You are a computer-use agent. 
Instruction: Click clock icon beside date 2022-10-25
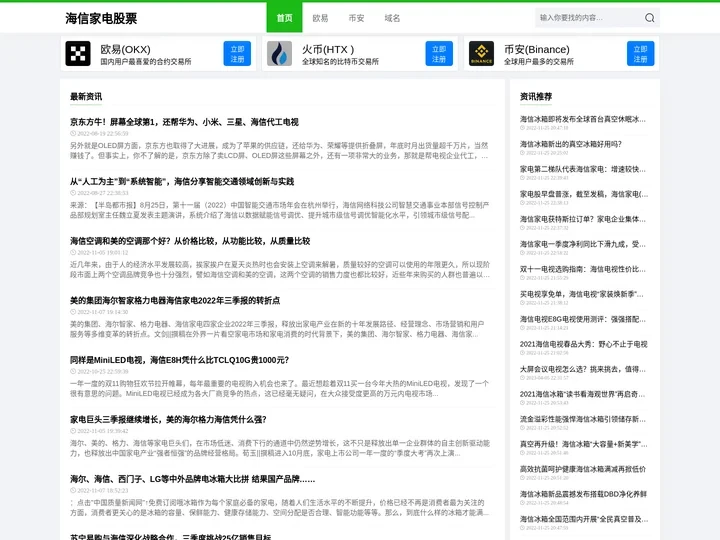tap(73, 371)
